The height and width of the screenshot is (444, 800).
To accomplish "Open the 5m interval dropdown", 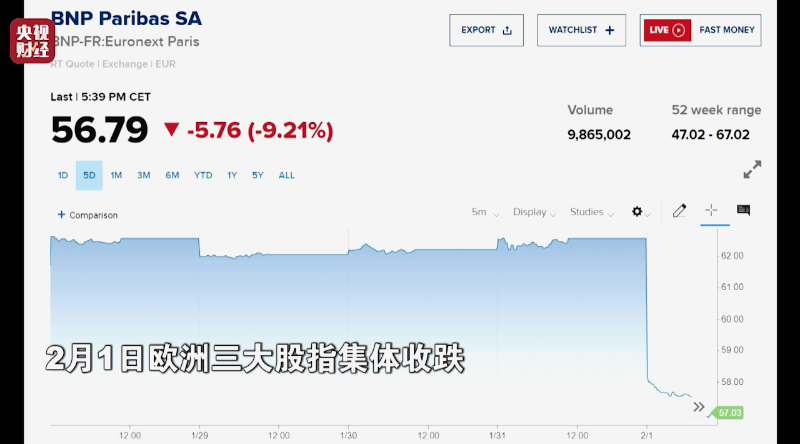I will [485, 212].
